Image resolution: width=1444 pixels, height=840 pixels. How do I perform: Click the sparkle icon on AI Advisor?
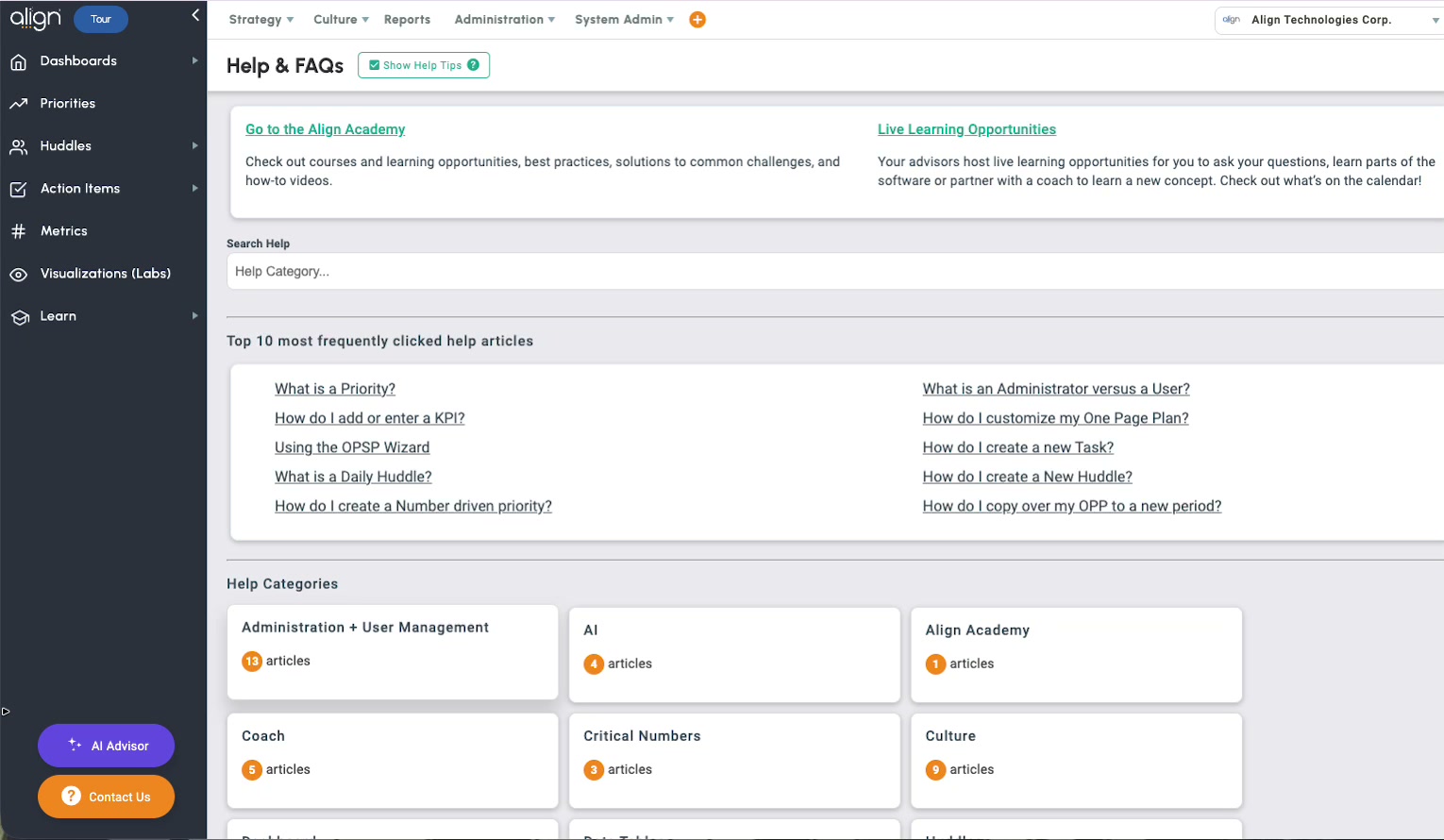coord(75,745)
